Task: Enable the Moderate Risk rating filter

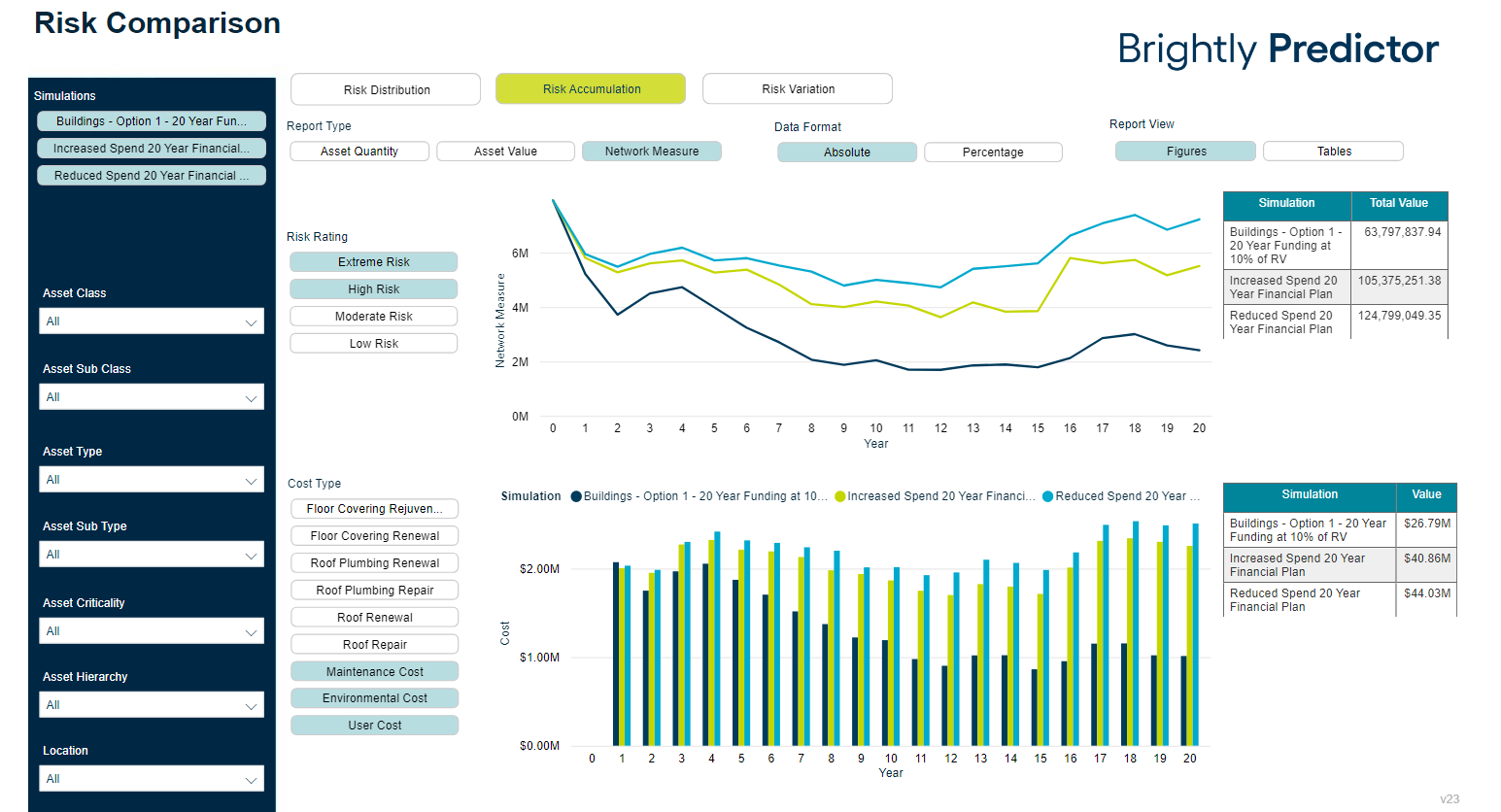Action: click(x=373, y=317)
